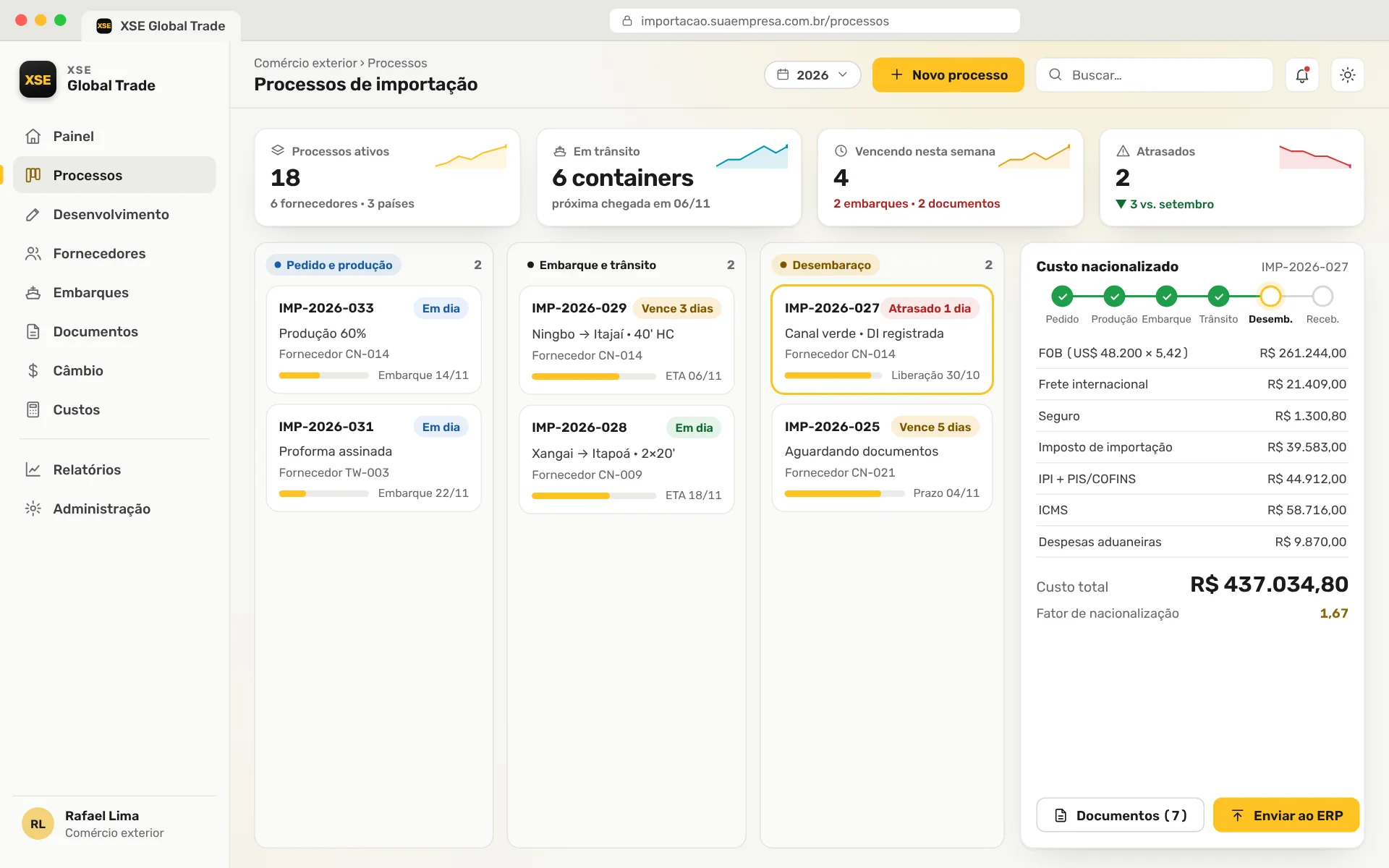Go to Painel in sidebar
The width and height of the screenshot is (1389, 868).
point(114,136)
